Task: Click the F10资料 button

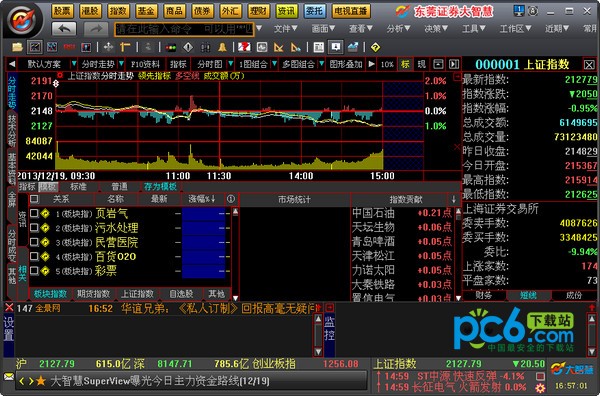Action: click(x=145, y=64)
